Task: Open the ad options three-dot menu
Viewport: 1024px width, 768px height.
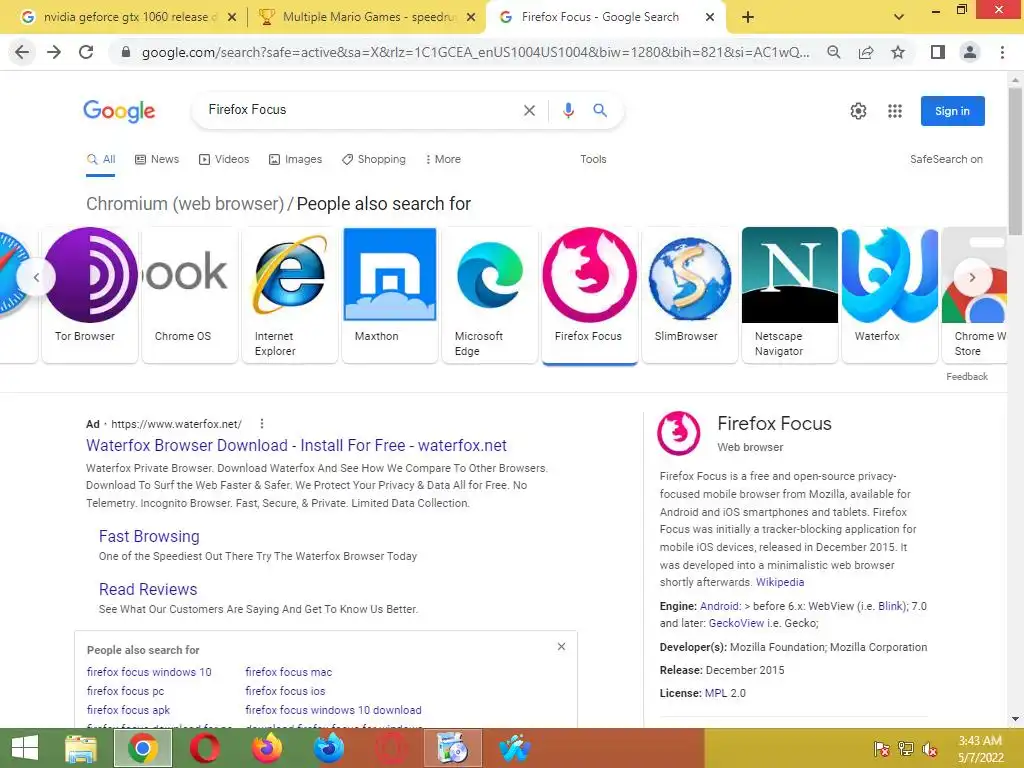Action: pos(262,424)
